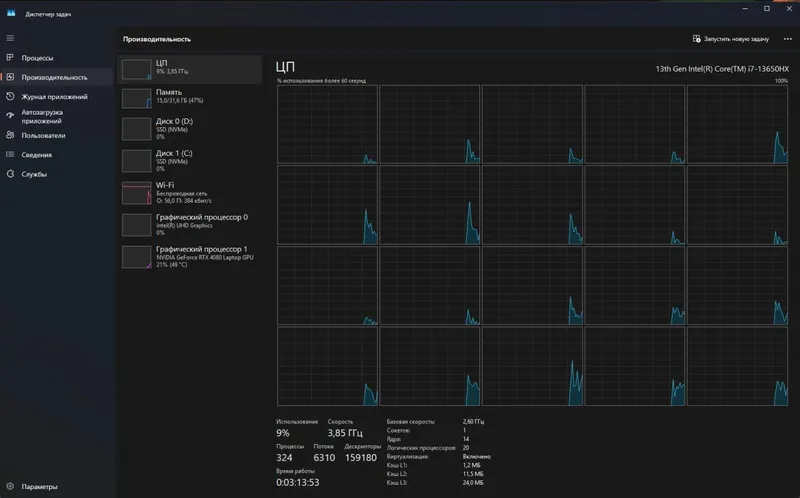
Task: Open the hamburger navigation menu
Action: click(x=10, y=38)
